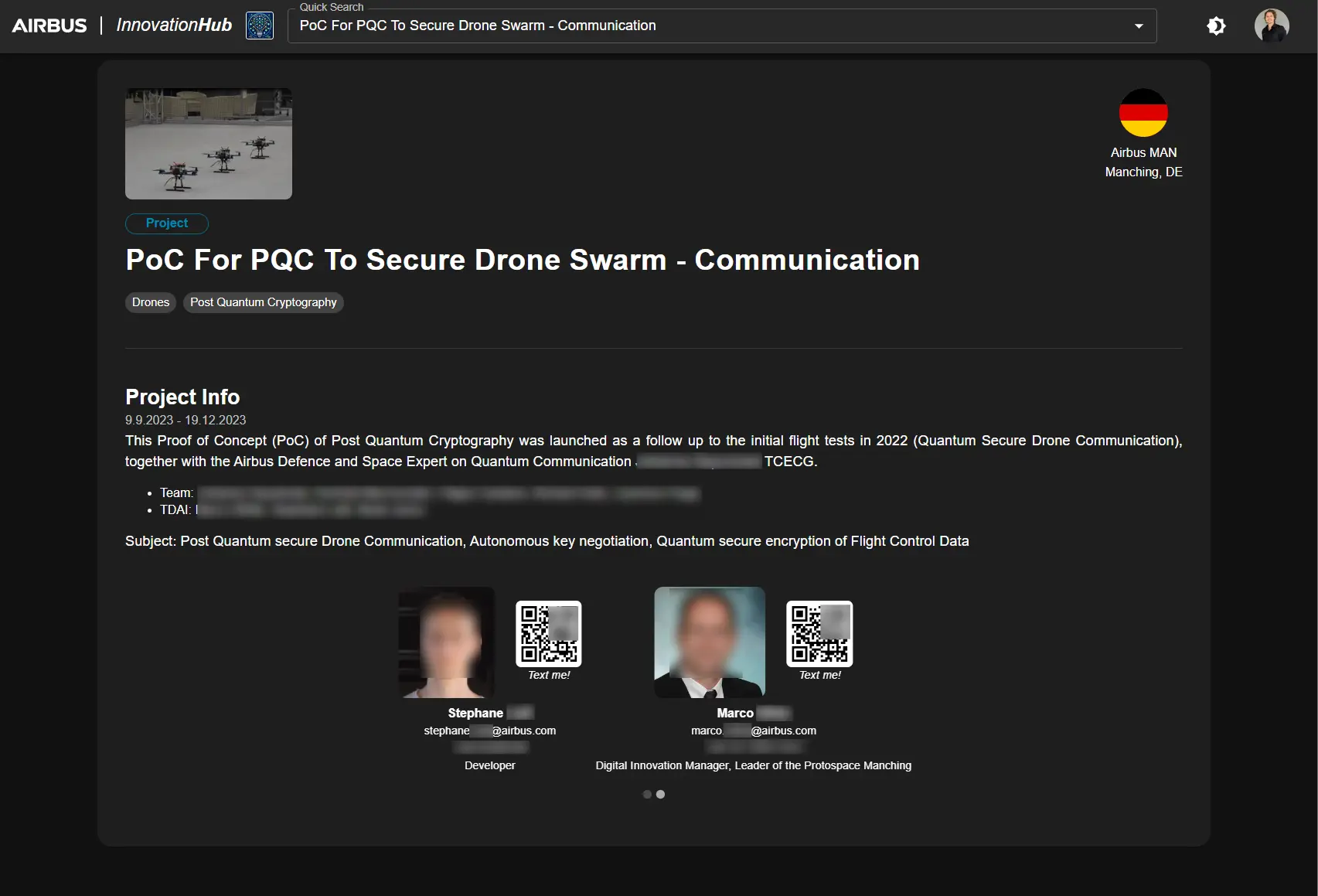Image resolution: width=1318 pixels, height=896 pixels.
Task: Go to first carousel page dot
Action: (647, 794)
